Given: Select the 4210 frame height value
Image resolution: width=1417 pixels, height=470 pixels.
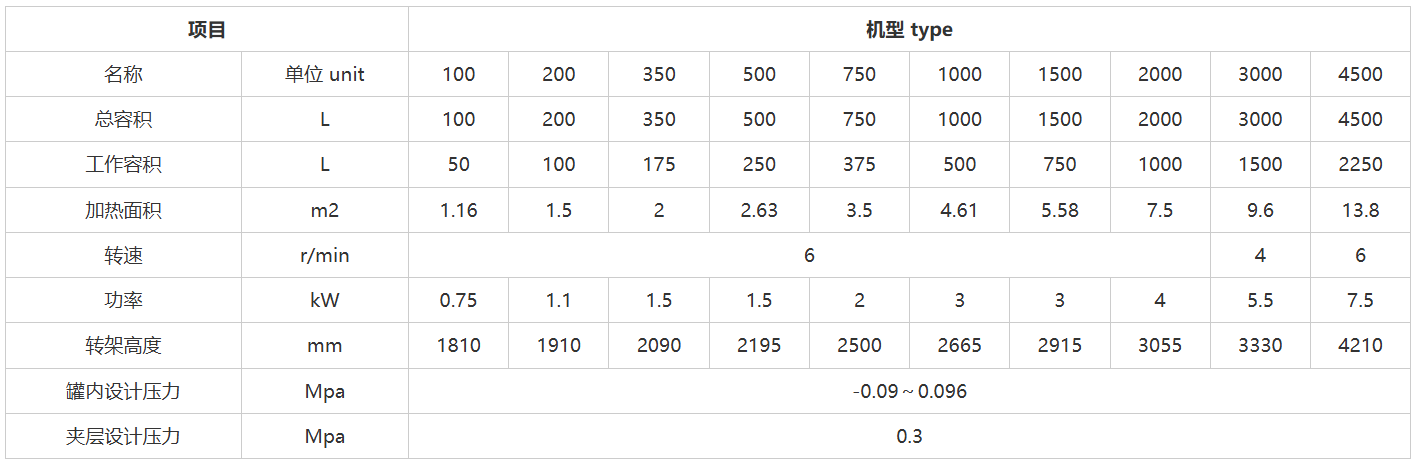Looking at the screenshot, I should click(x=1360, y=346).
